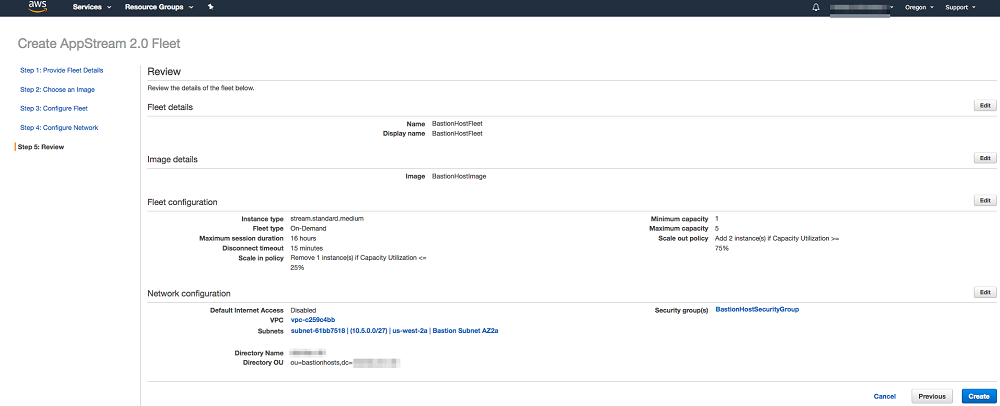Open the blurred account name dropdown
The image size is (1000, 406).
[861, 7]
